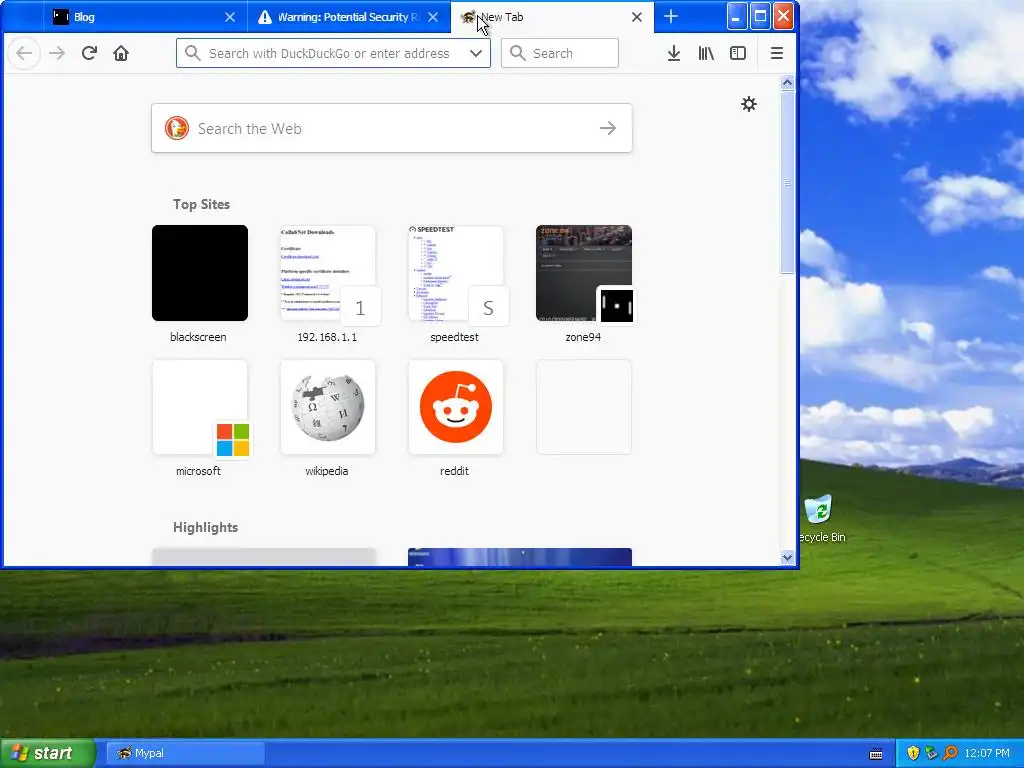
Task: Close the Warning security risk tab
Action: click(433, 17)
